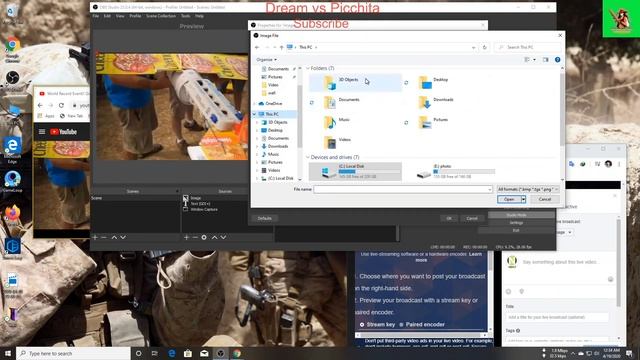Open the 3D Objects folder in file dialog
The width and height of the screenshot is (640, 360).
[x=354, y=83]
